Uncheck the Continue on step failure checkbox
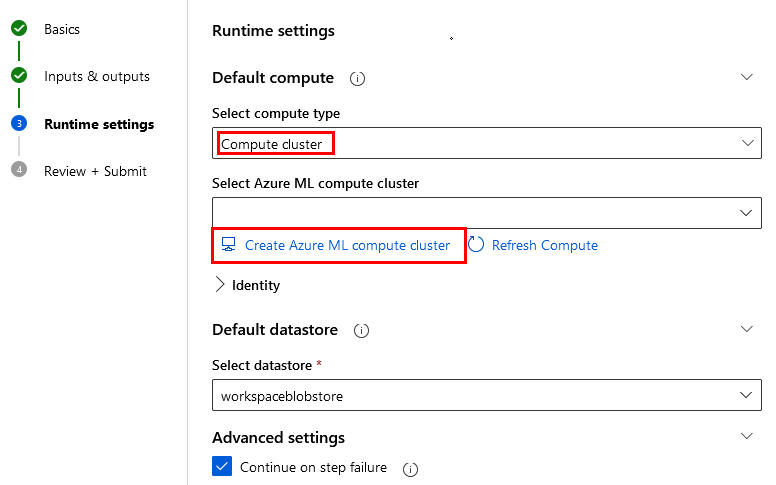This screenshot has height=485, width=776. point(221,467)
